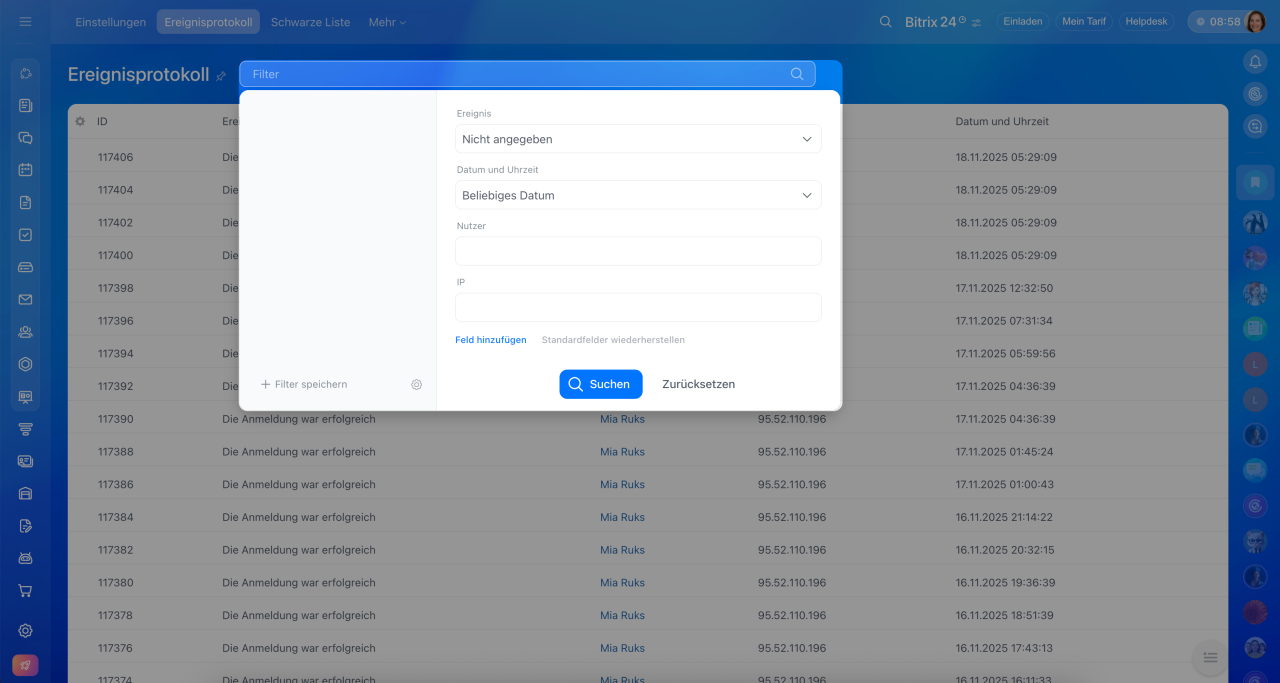This screenshot has height=683, width=1280.
Task: Open the sidebar settings gear icon
Action: pyautogui.click(x=26, y=631)
